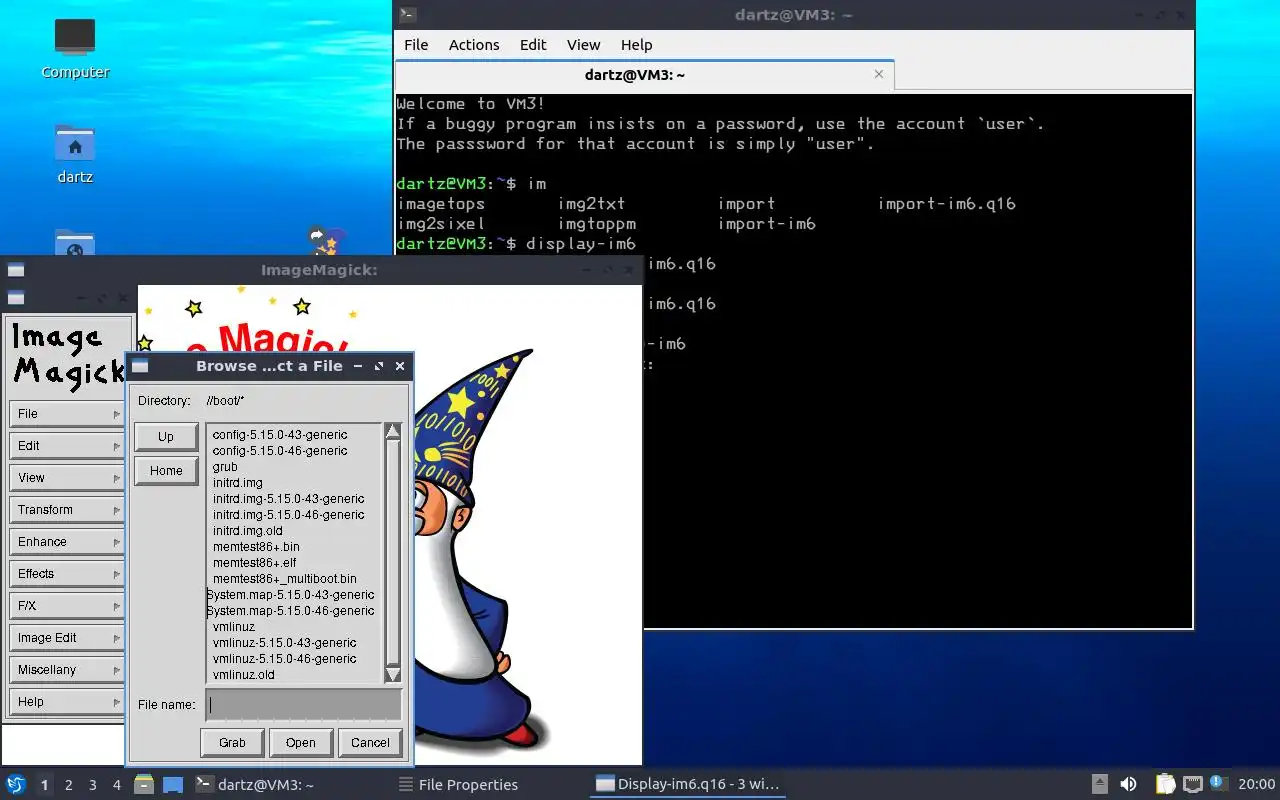Expand the Edit submenu in ImageMagick
The image size is (1280, 800).
[66, 446]
